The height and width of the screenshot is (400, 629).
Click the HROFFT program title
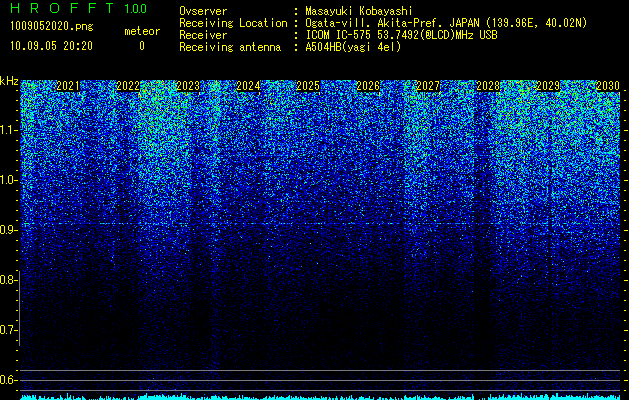tap(62, 8)
